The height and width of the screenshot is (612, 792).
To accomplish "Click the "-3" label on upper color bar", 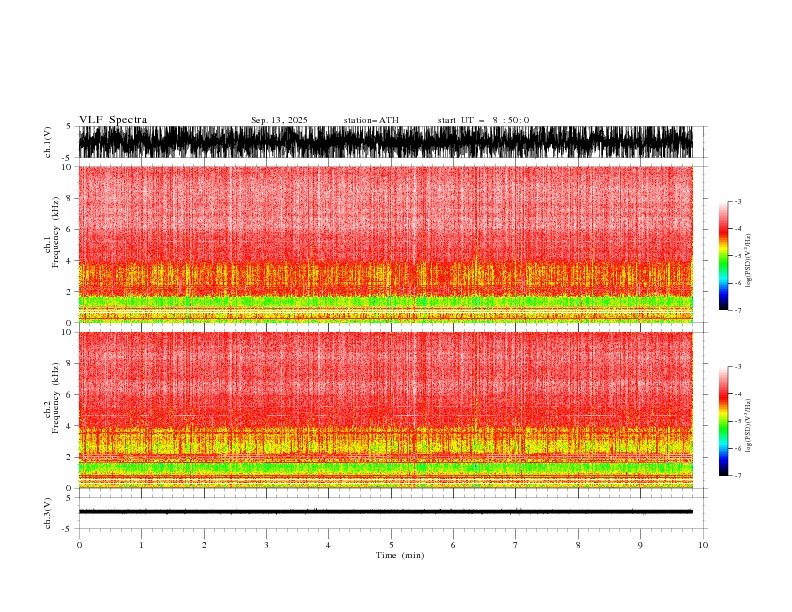I will pyautogui.click(x=738, y=201).
